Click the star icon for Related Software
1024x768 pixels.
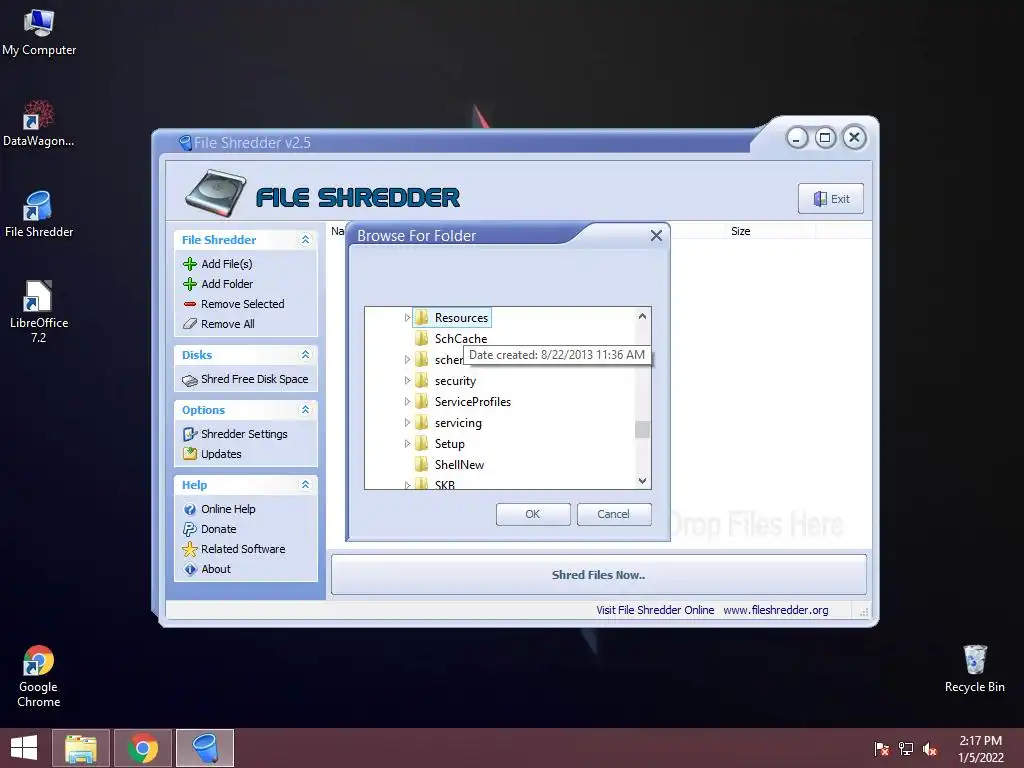[189, 549]
